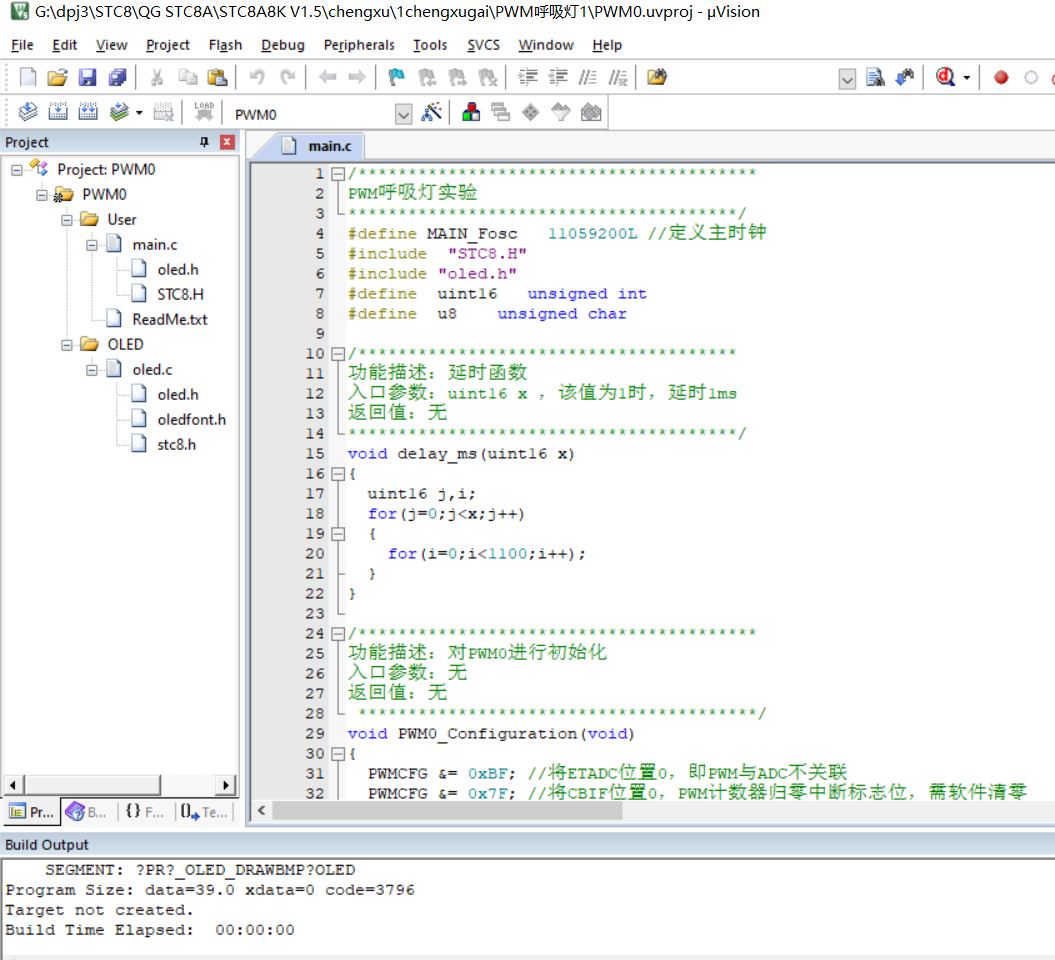Navigate forwards with the right arrow icon
The width and height of the screenshot is (1055, 960).
click(x=357, y=77)
